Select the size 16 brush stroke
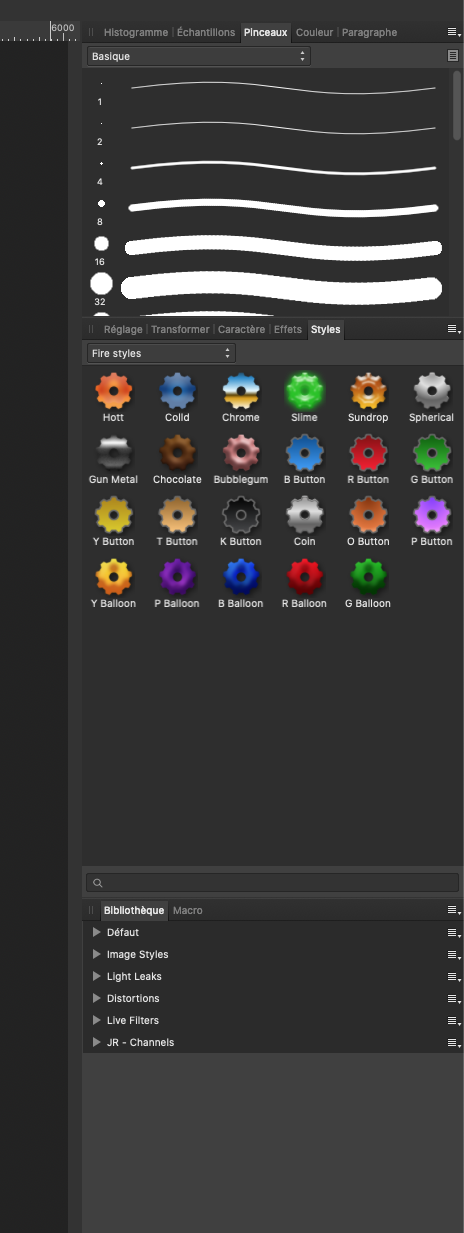This screenshot has height=1233, width=464. tap(283, 246)
